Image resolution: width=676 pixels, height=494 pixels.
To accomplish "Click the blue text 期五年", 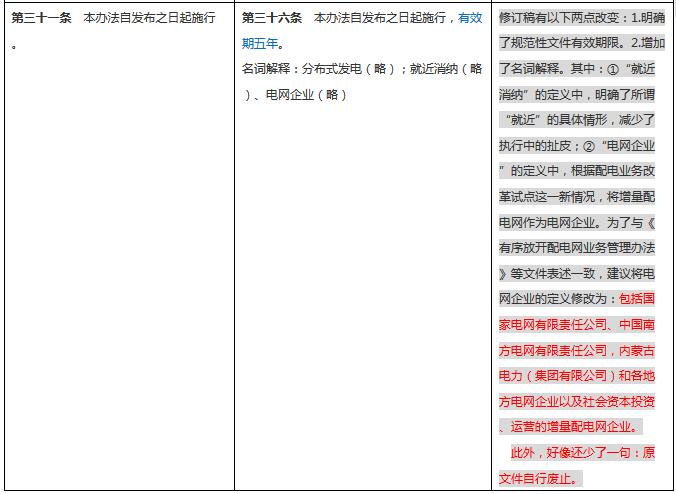I will tap(262, 44).
